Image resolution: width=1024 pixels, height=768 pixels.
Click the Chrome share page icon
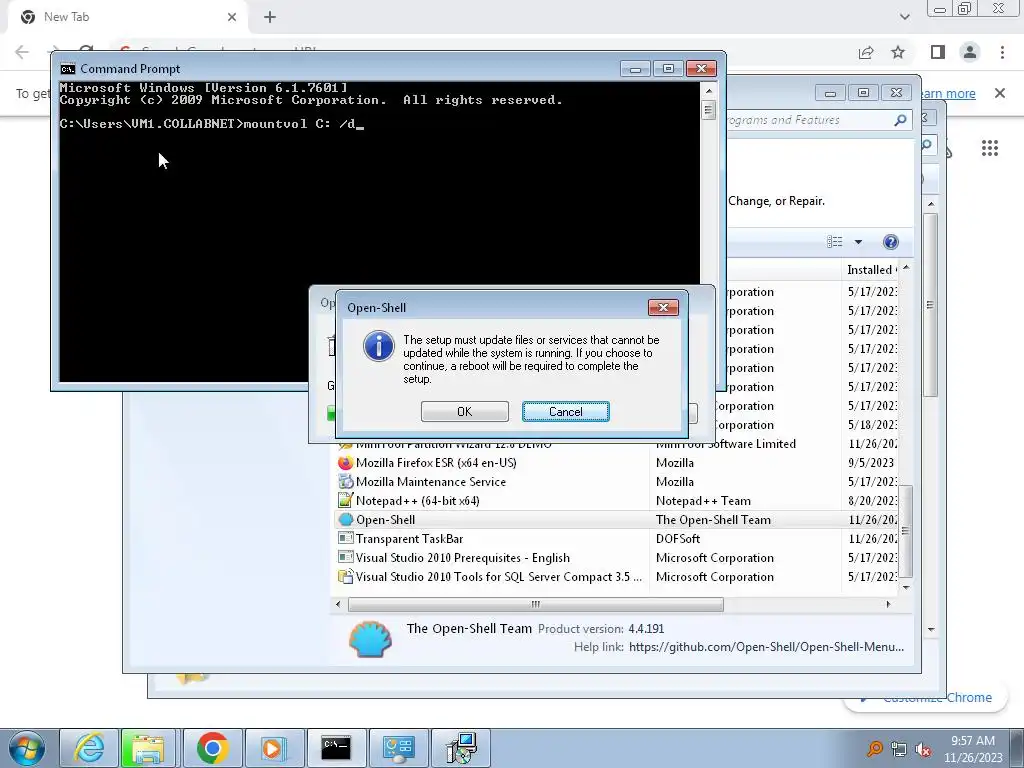866,52
